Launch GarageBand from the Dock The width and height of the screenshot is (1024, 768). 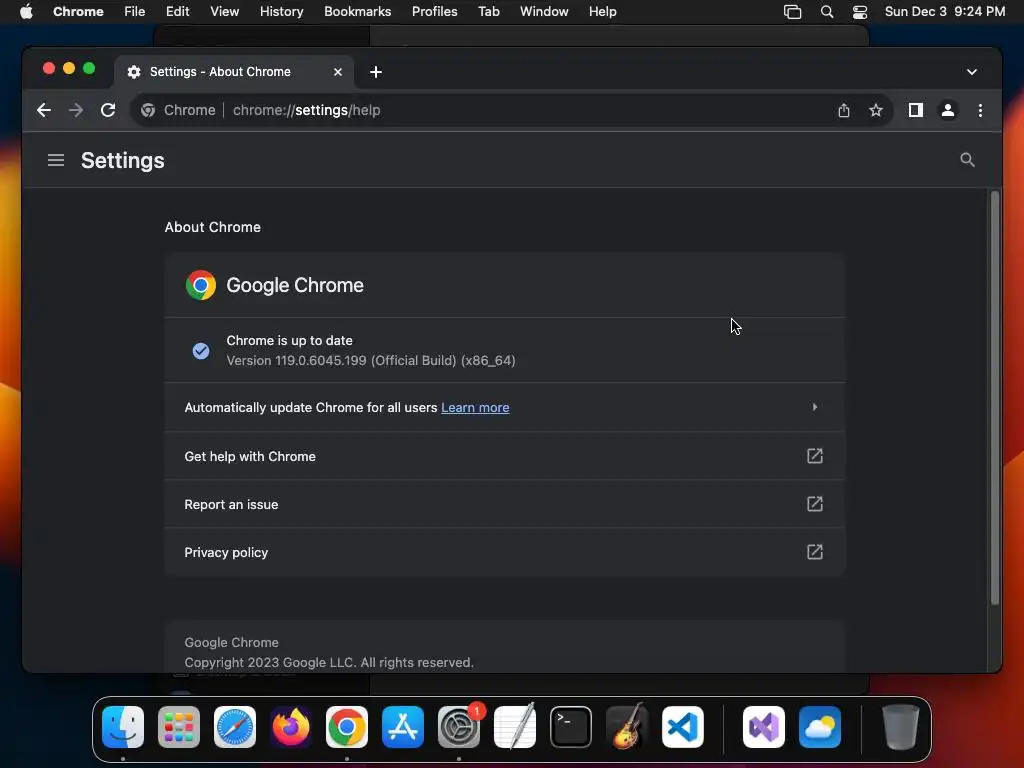click(x=627, y=727)
